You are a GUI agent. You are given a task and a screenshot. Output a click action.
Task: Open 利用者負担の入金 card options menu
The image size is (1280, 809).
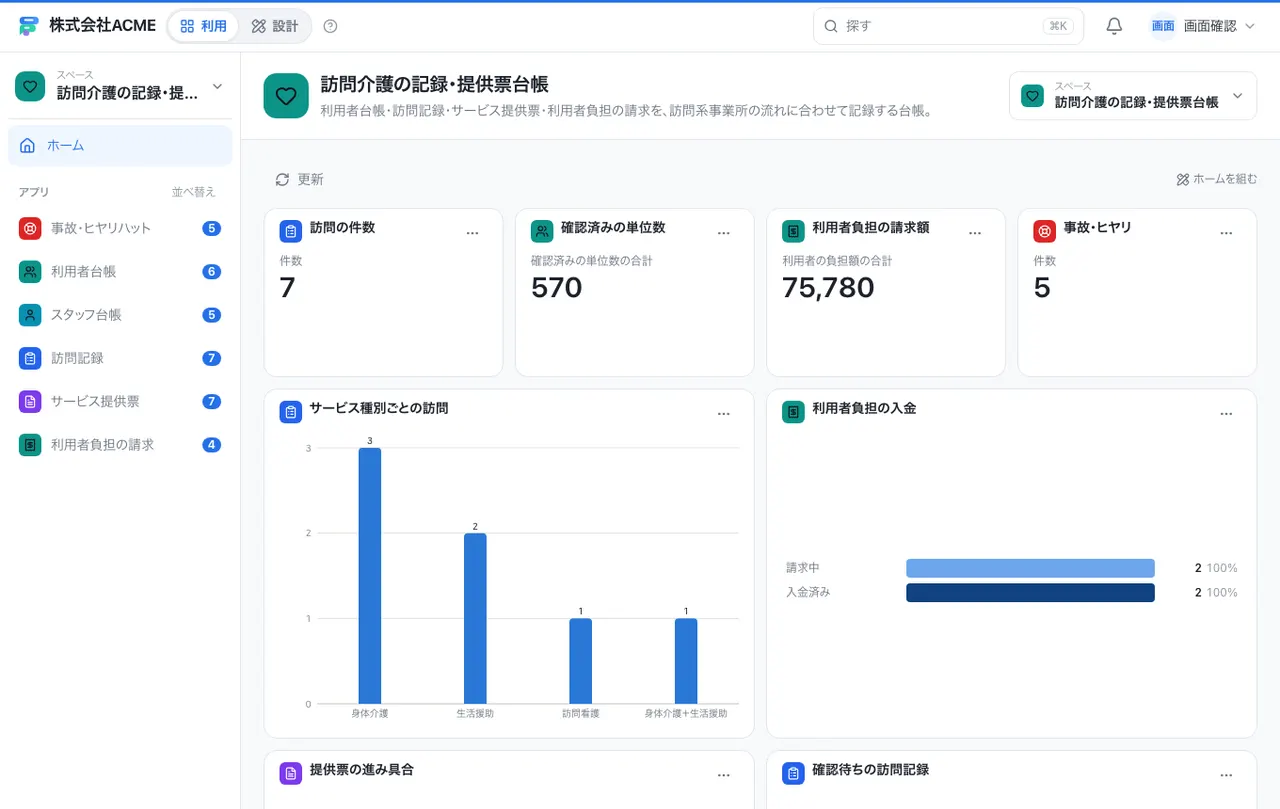pyautogui.click(x=1226, y=414)
